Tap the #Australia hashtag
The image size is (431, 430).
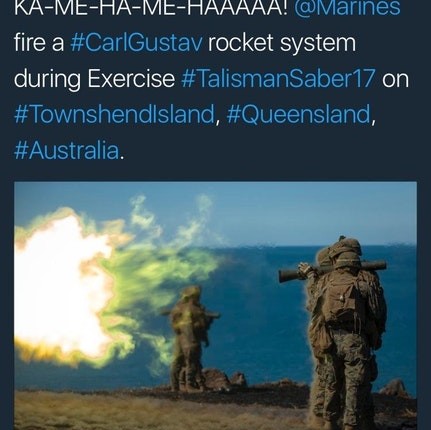(67, 150)
